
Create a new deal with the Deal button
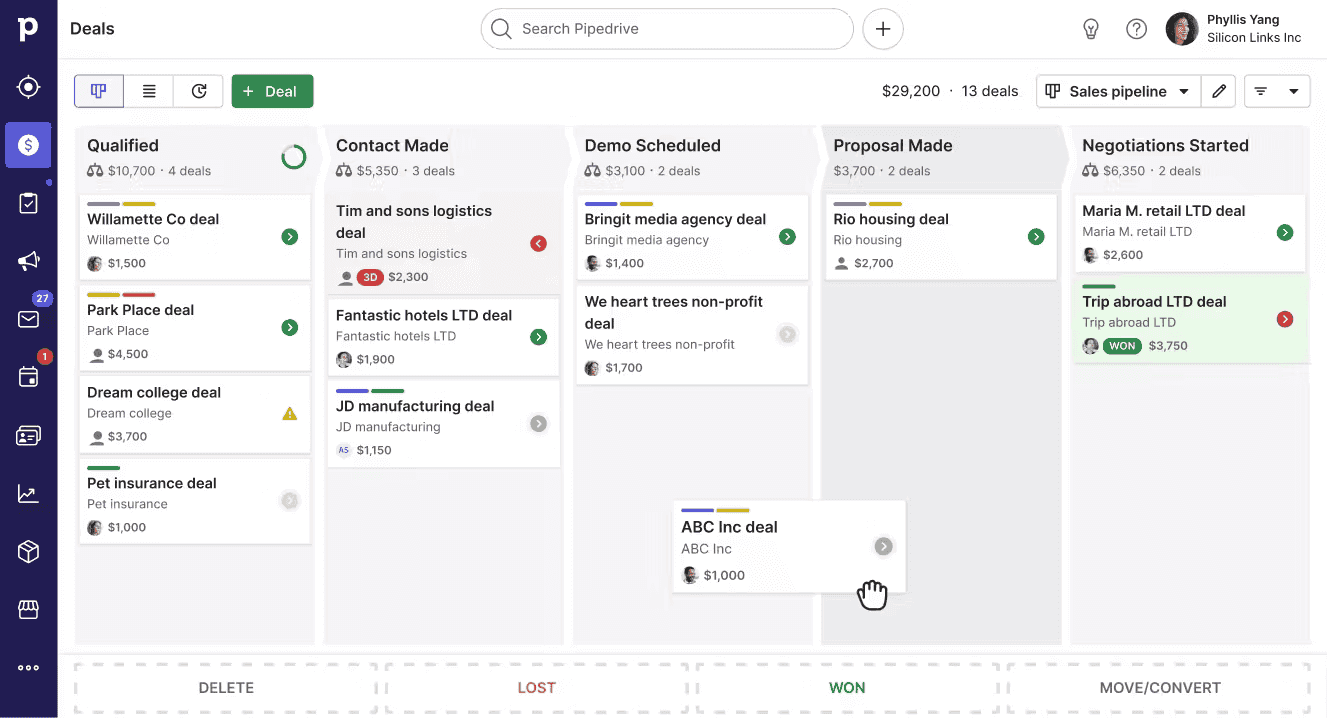pos(272,91)
